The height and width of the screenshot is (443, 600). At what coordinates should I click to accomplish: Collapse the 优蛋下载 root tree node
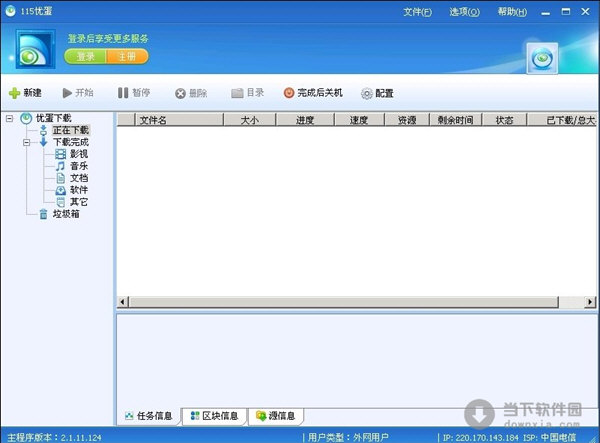[x=9, y=119]
